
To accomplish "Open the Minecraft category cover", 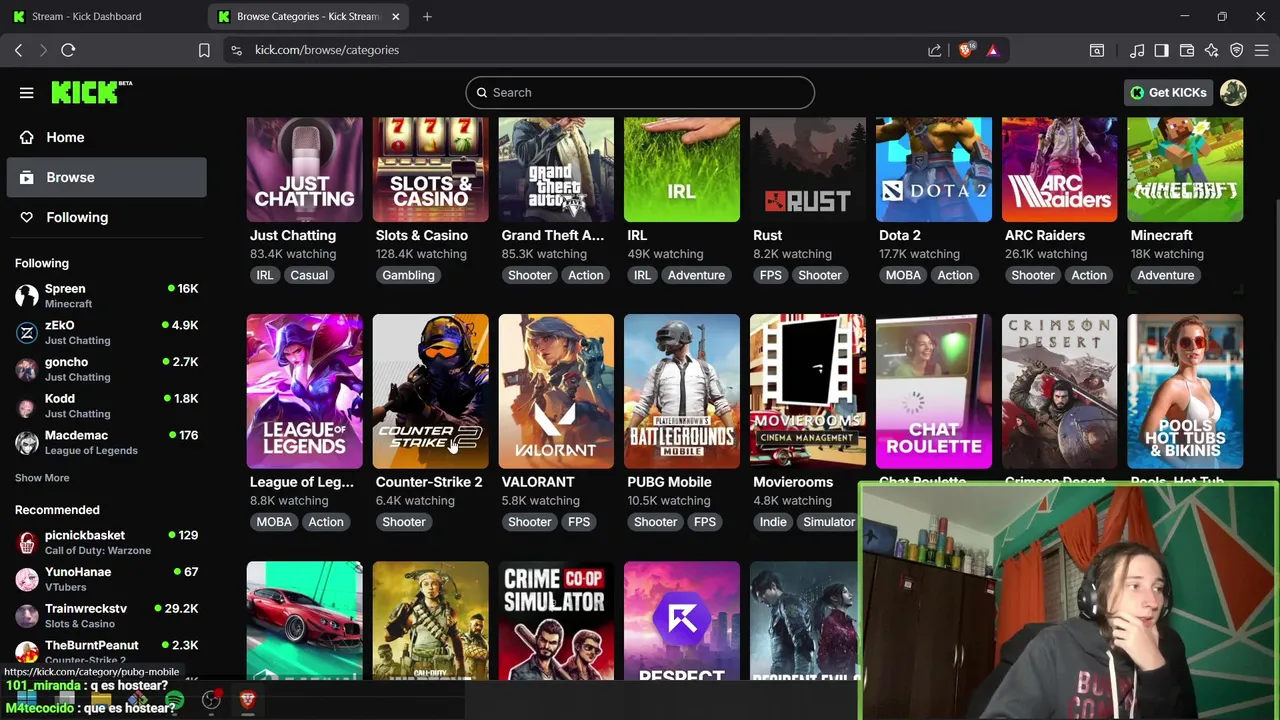I will 1185,169.
